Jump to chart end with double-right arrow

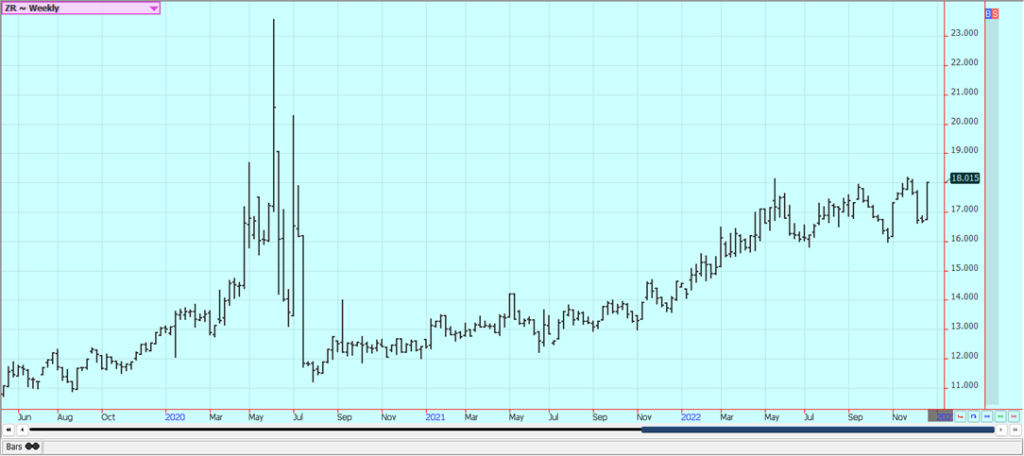tap(1015, 430)
